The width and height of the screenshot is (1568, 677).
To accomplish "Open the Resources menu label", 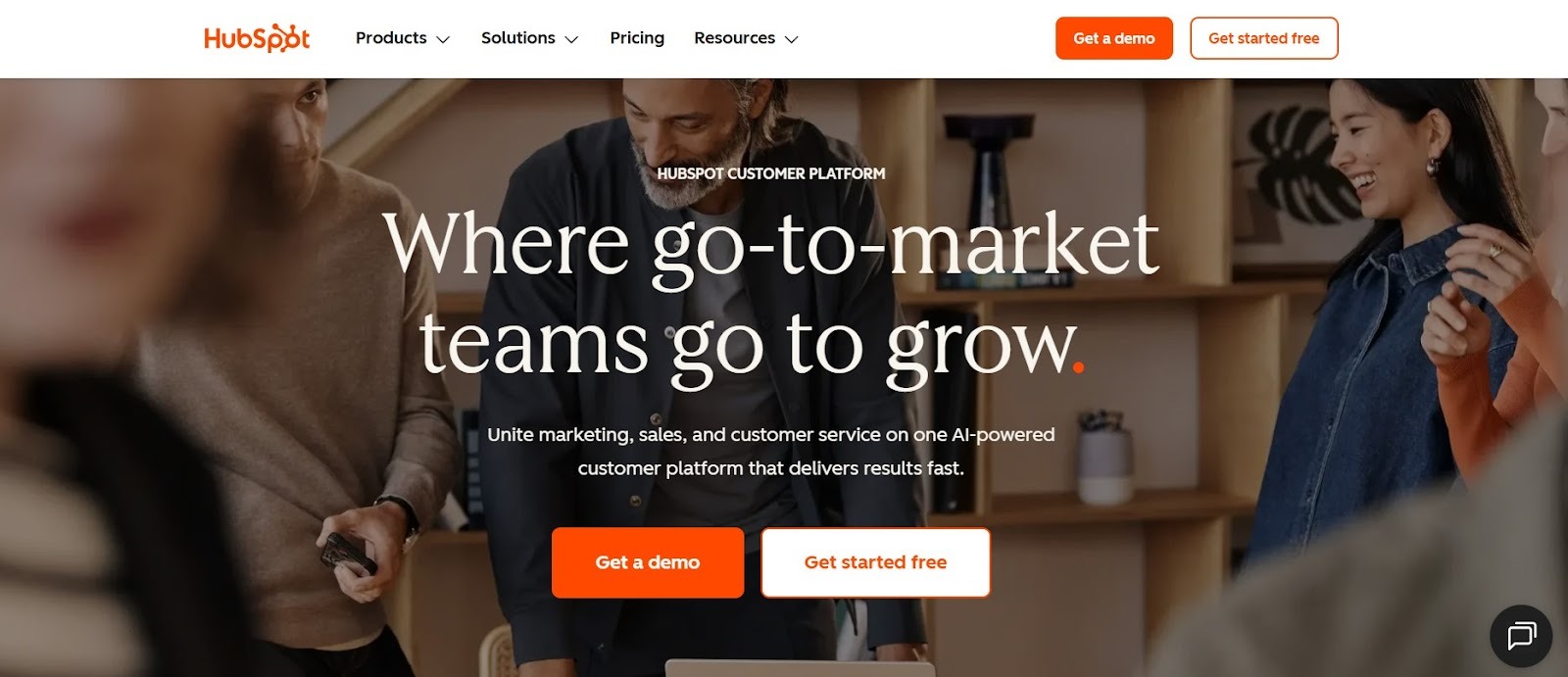I will point(734,38).
